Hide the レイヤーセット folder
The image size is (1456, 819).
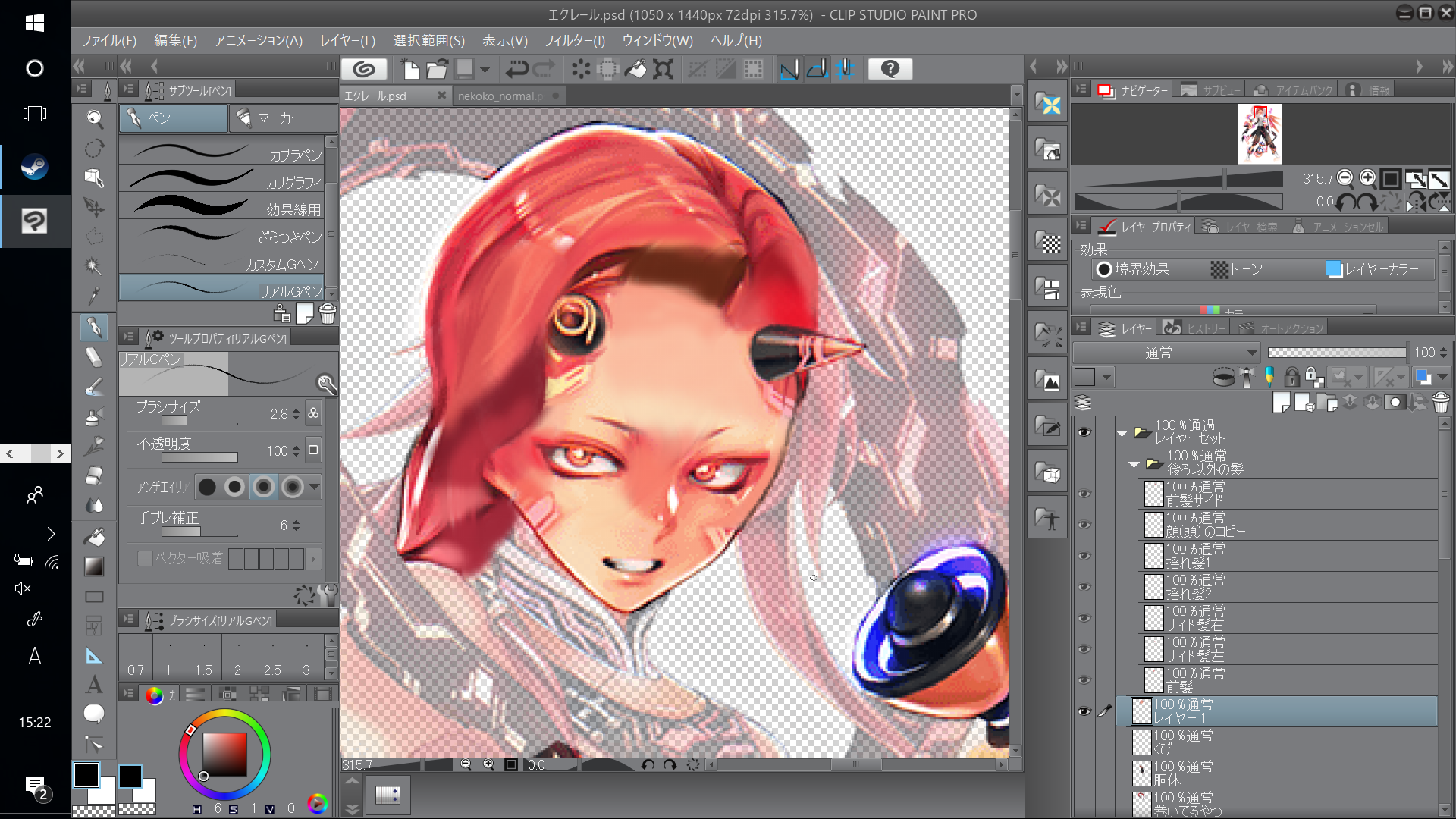1084,431
